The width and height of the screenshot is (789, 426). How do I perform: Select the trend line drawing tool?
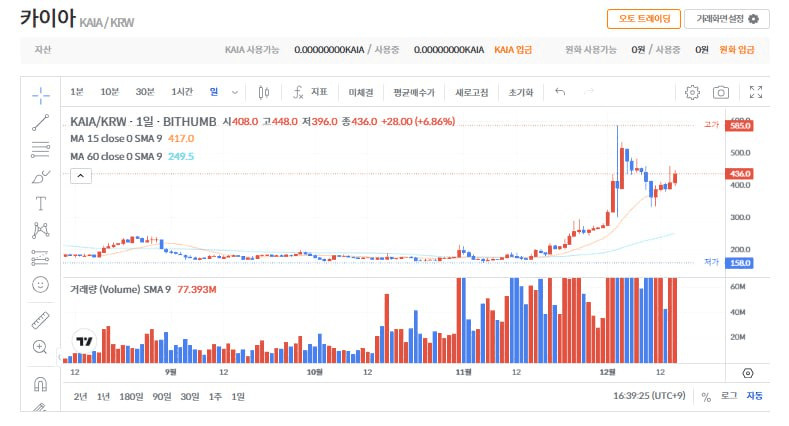tap(41, 122)
